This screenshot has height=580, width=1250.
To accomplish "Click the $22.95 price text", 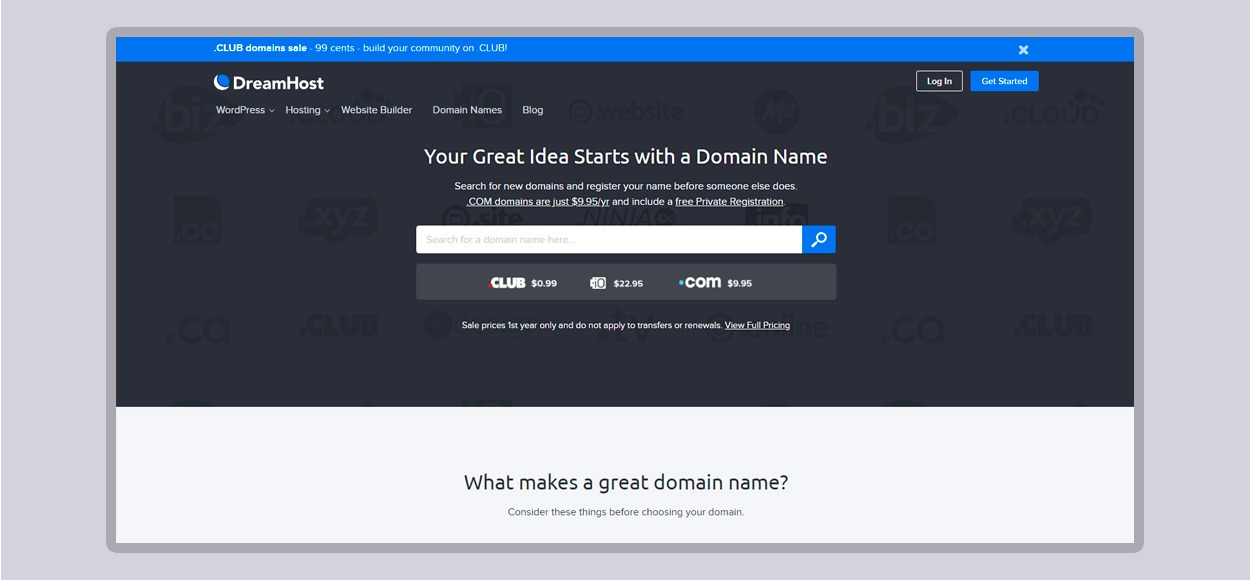I will [628, 284].
